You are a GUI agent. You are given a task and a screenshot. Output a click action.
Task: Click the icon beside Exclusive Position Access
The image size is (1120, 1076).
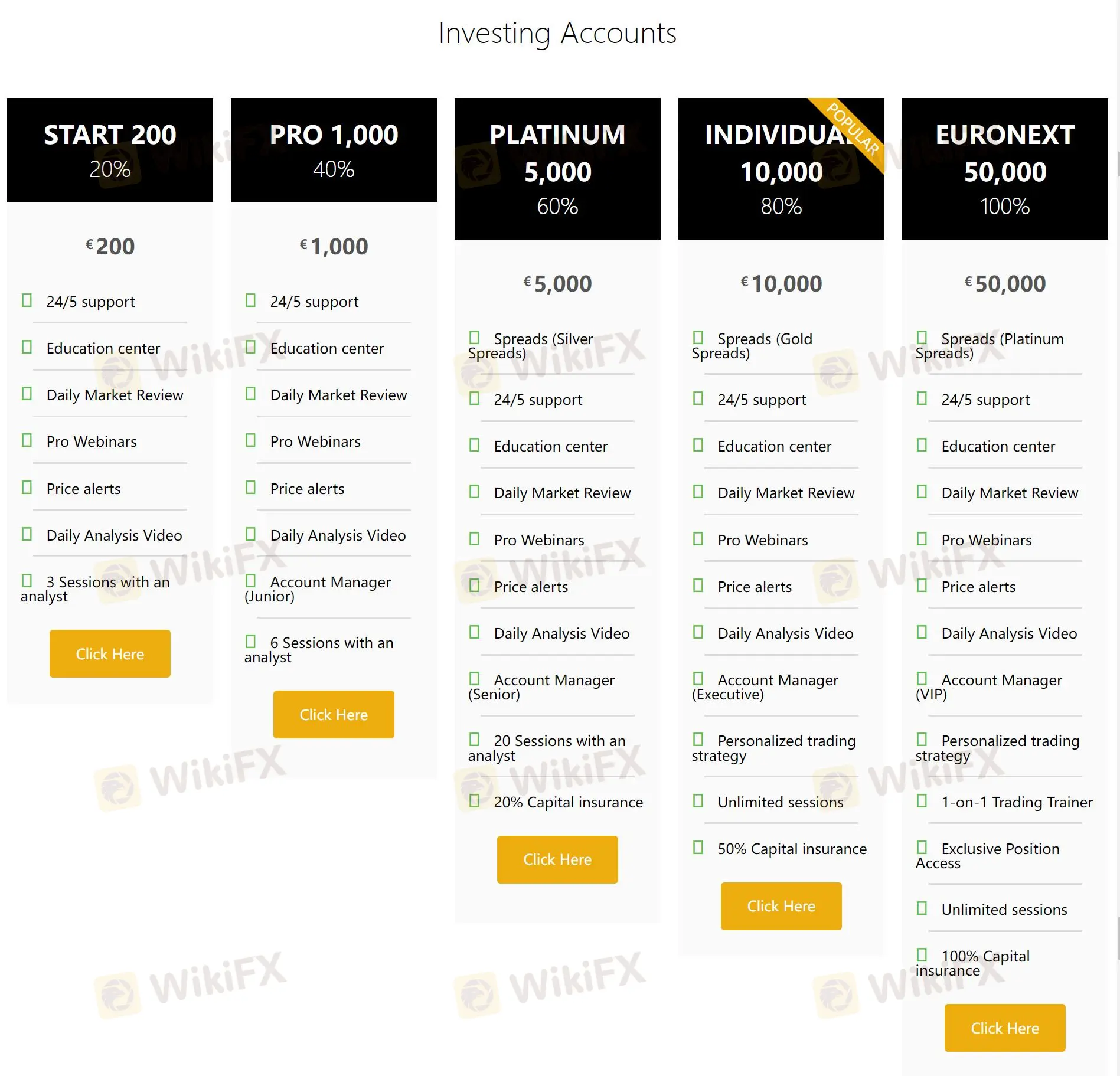(x=922, y=848)
